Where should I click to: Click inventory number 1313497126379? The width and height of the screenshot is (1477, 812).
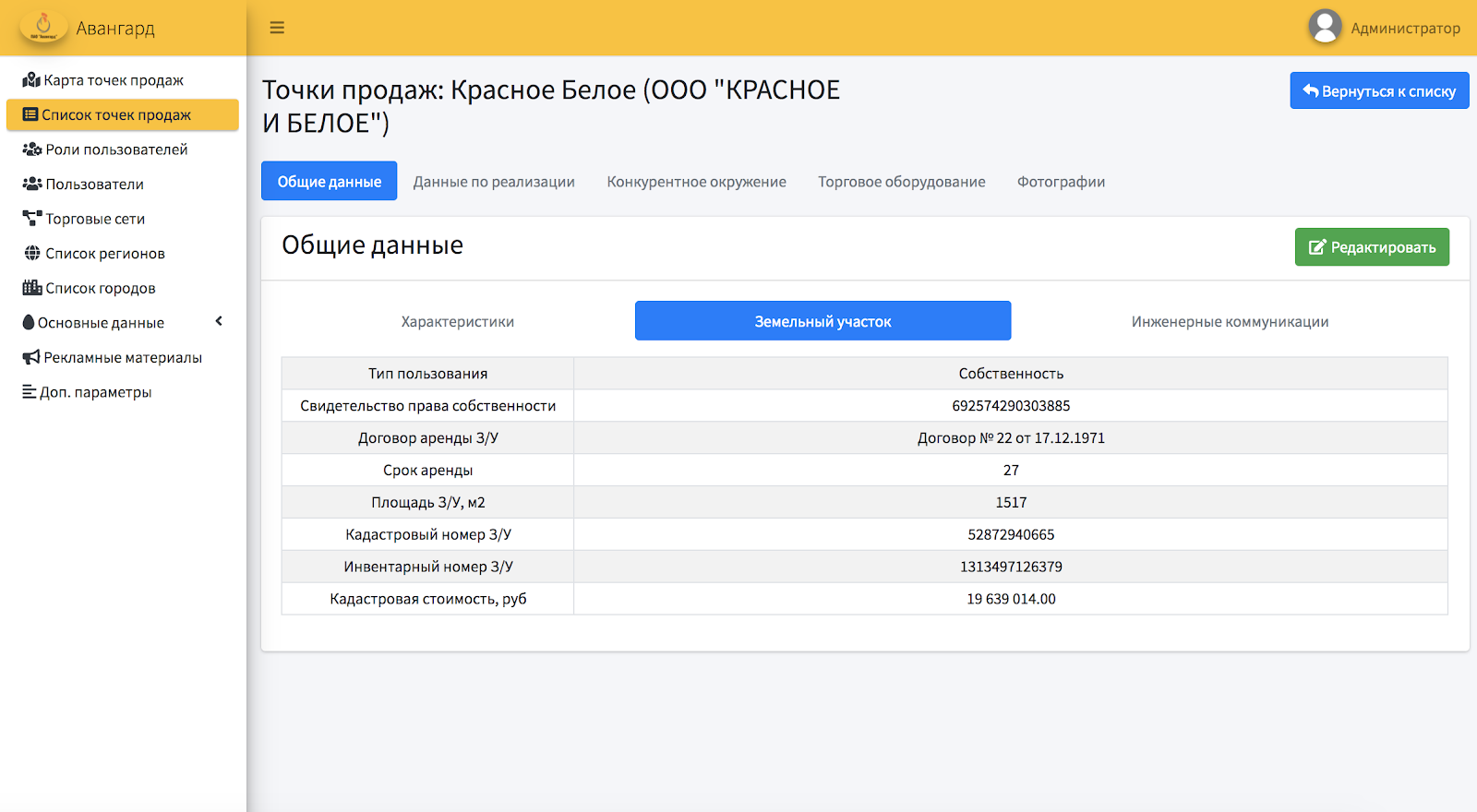1011,567
